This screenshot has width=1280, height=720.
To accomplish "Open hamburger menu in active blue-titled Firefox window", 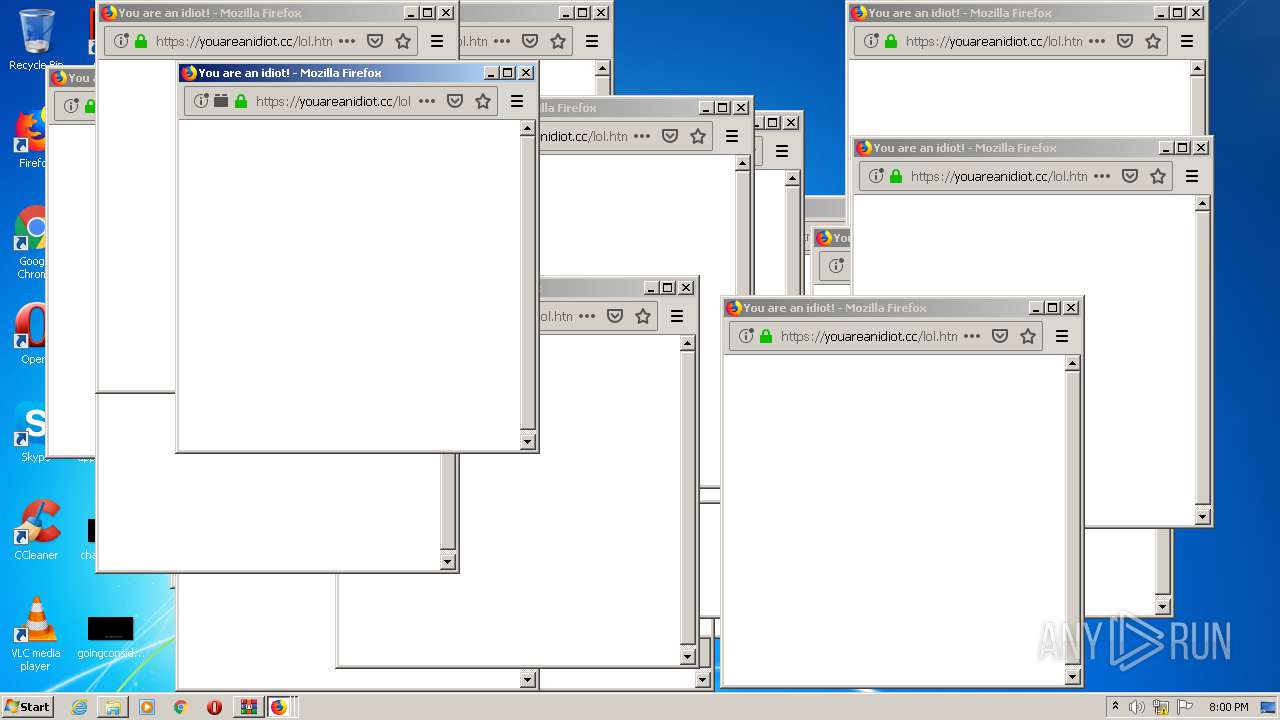I will click(x=517, y=101).
